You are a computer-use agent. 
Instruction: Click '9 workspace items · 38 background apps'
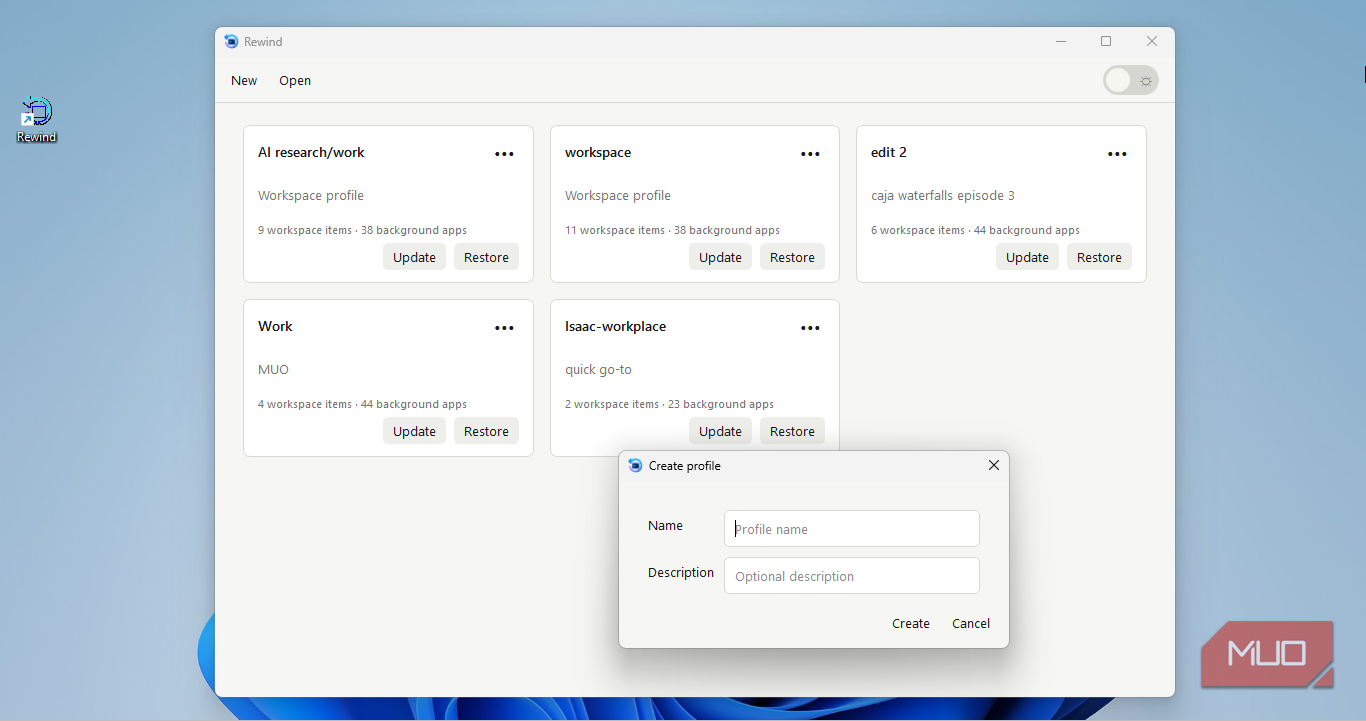click(x=362, y=230)
